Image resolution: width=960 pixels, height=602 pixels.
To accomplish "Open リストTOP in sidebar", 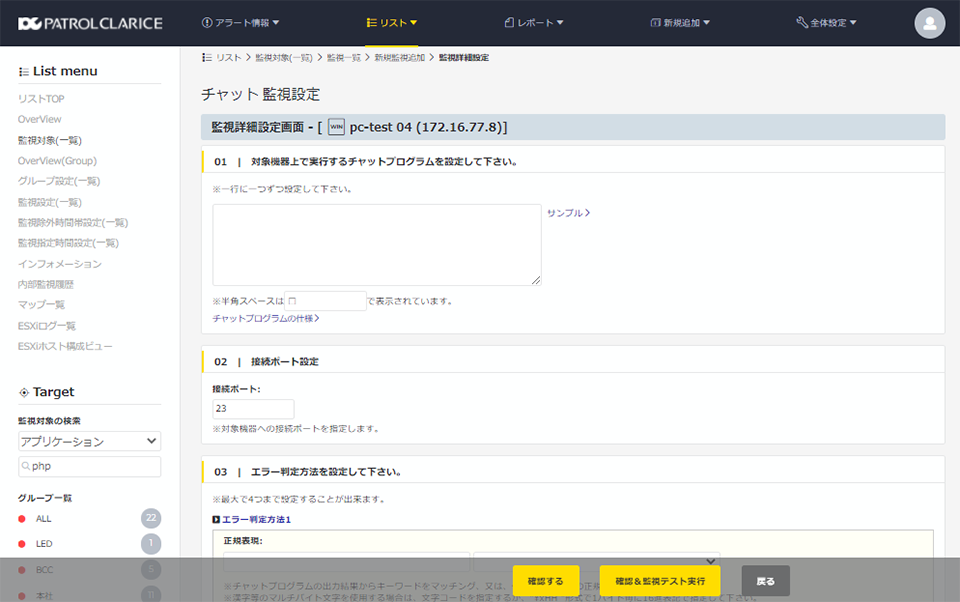I will point(41,99).
